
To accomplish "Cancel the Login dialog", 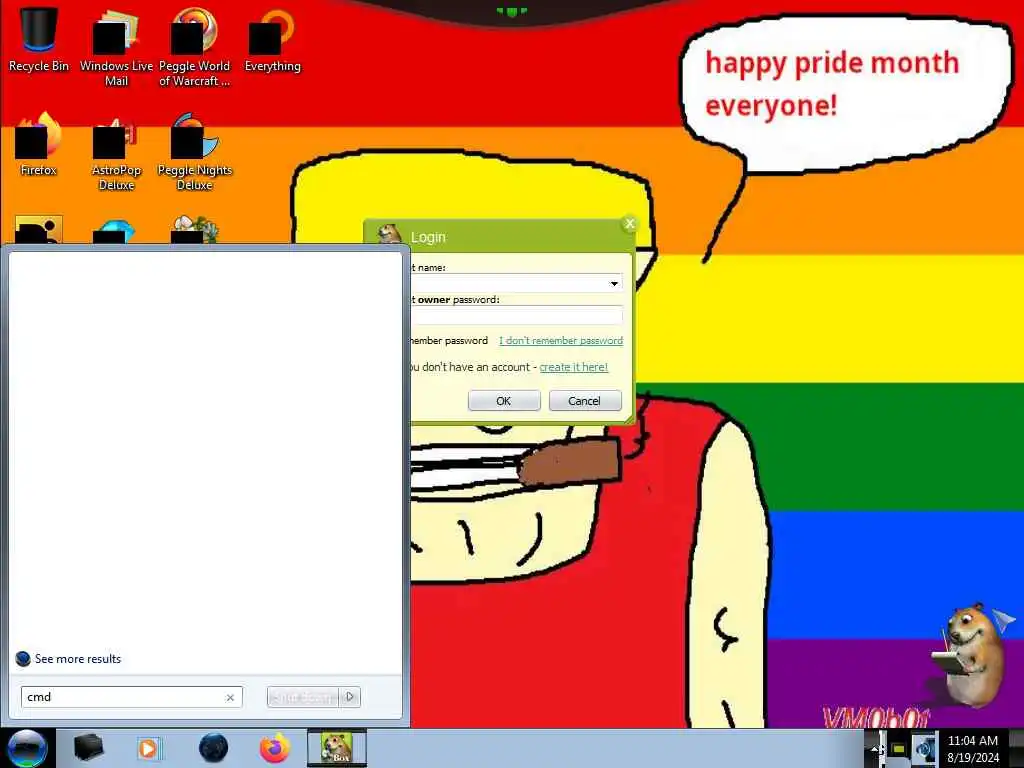I will [x=584, y=400].
